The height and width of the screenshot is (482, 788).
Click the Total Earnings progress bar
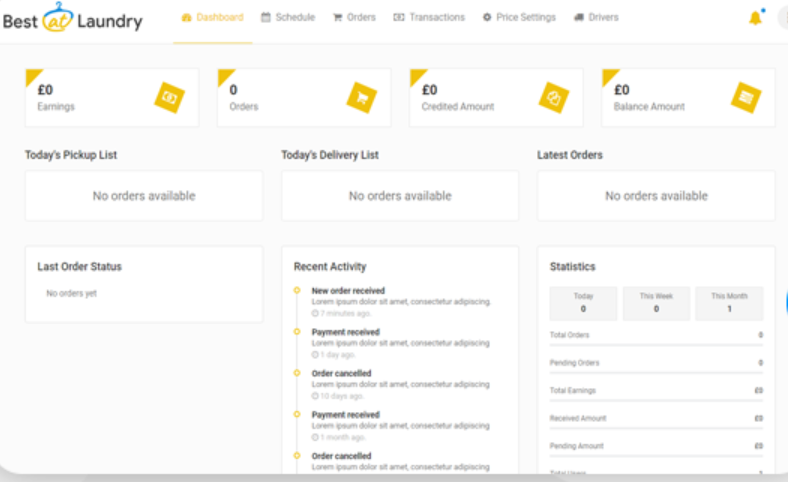[x=656, y=401]
